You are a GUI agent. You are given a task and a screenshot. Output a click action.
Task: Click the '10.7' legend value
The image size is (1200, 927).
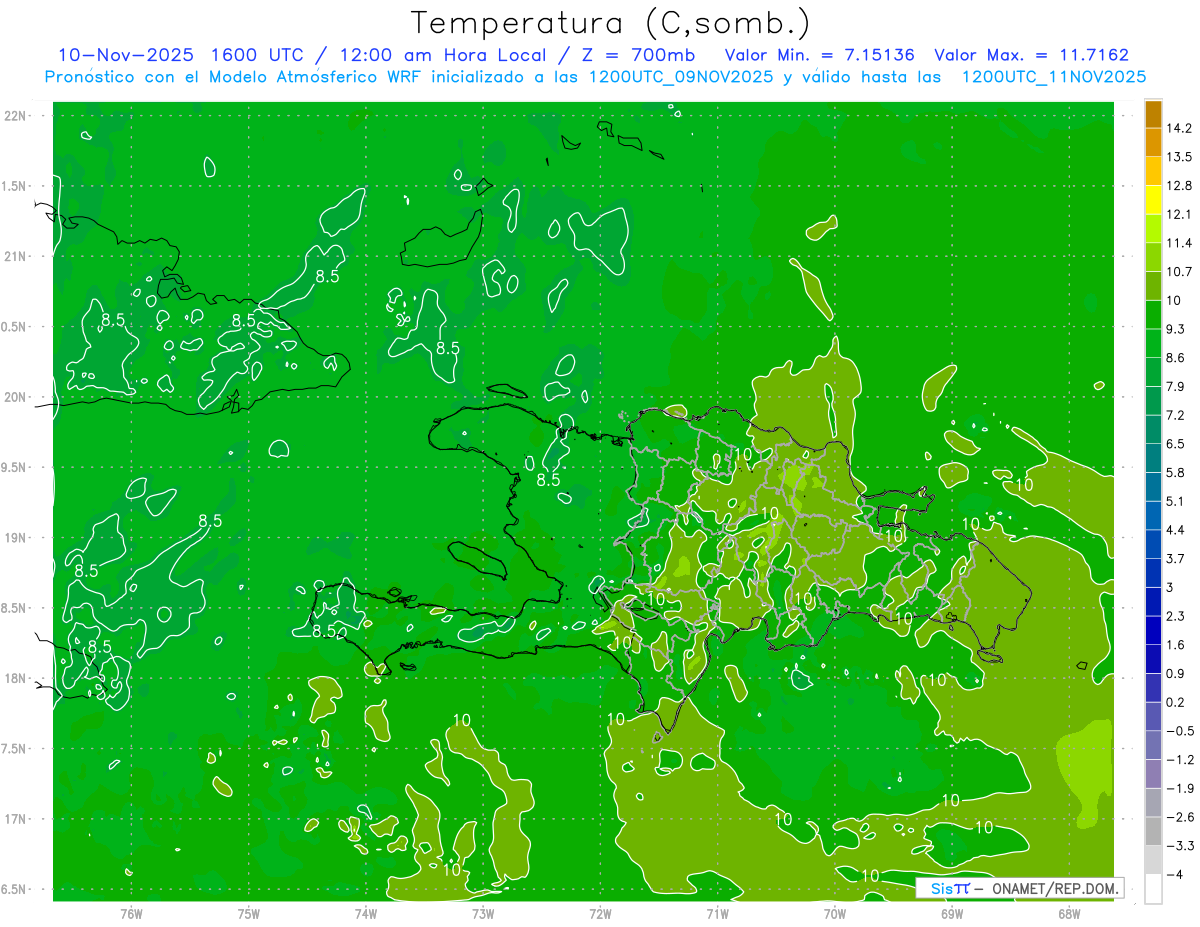1179,272
